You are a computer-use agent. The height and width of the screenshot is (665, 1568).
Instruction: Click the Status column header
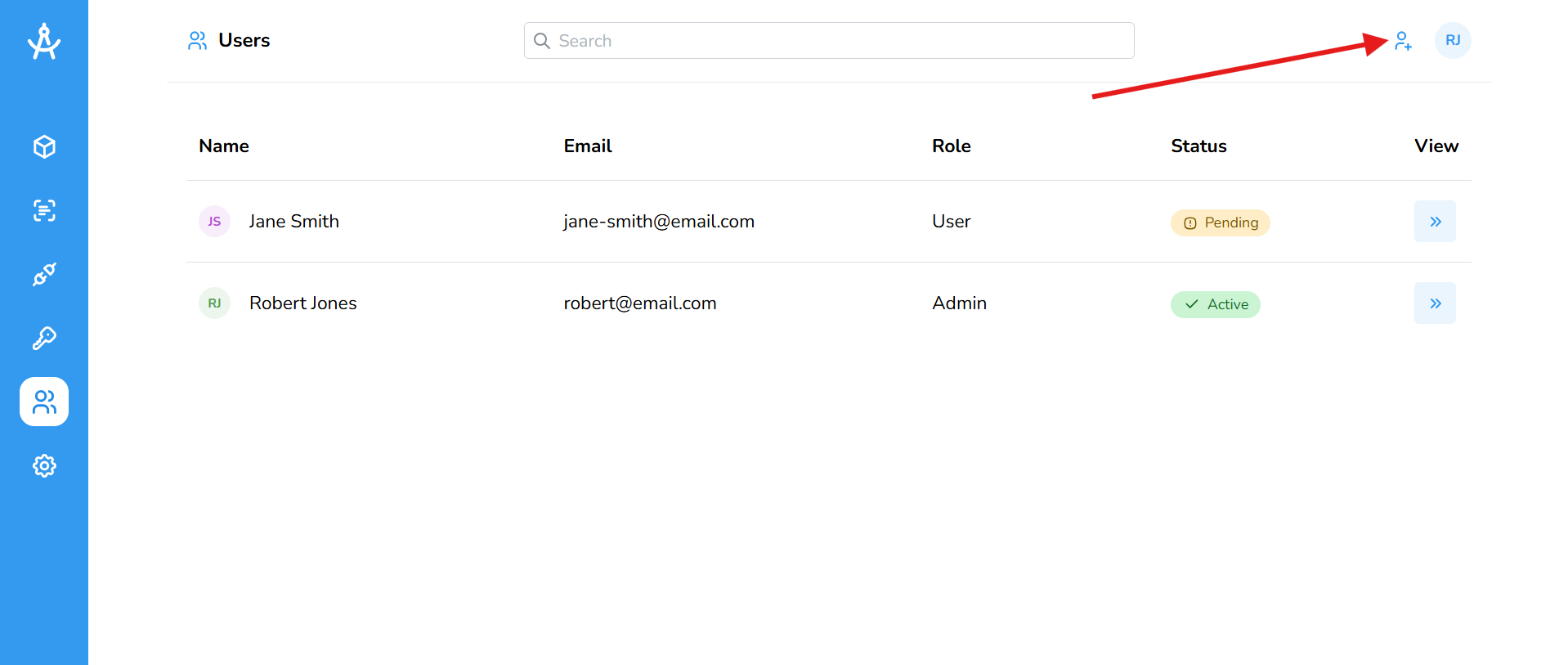1198,146
